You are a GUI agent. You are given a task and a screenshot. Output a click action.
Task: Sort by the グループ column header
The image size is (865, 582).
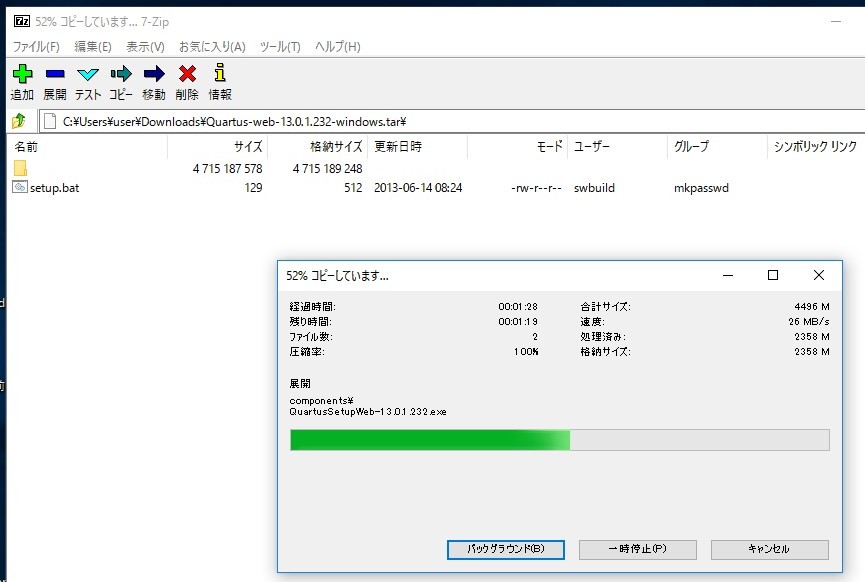pyautogui.click(x=717, y=147)
